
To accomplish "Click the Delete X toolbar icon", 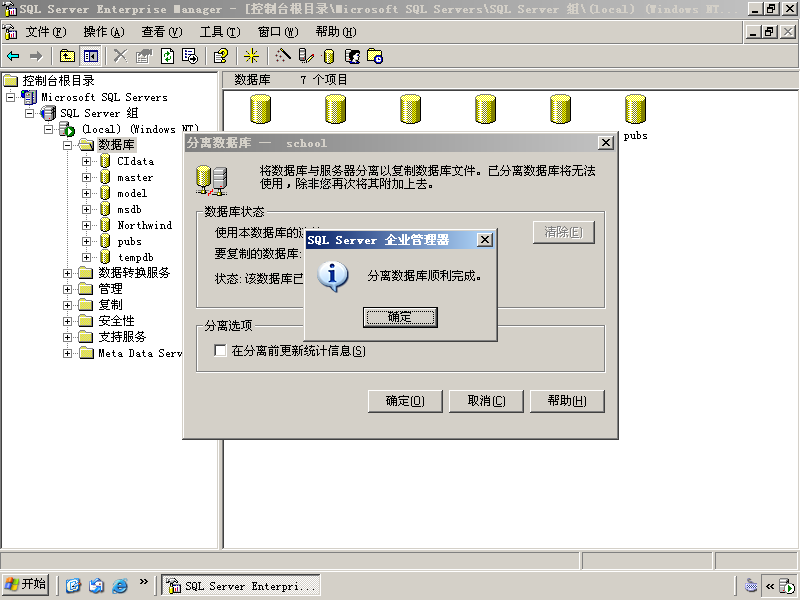I will pyautogui.click(x=120, y=56).
